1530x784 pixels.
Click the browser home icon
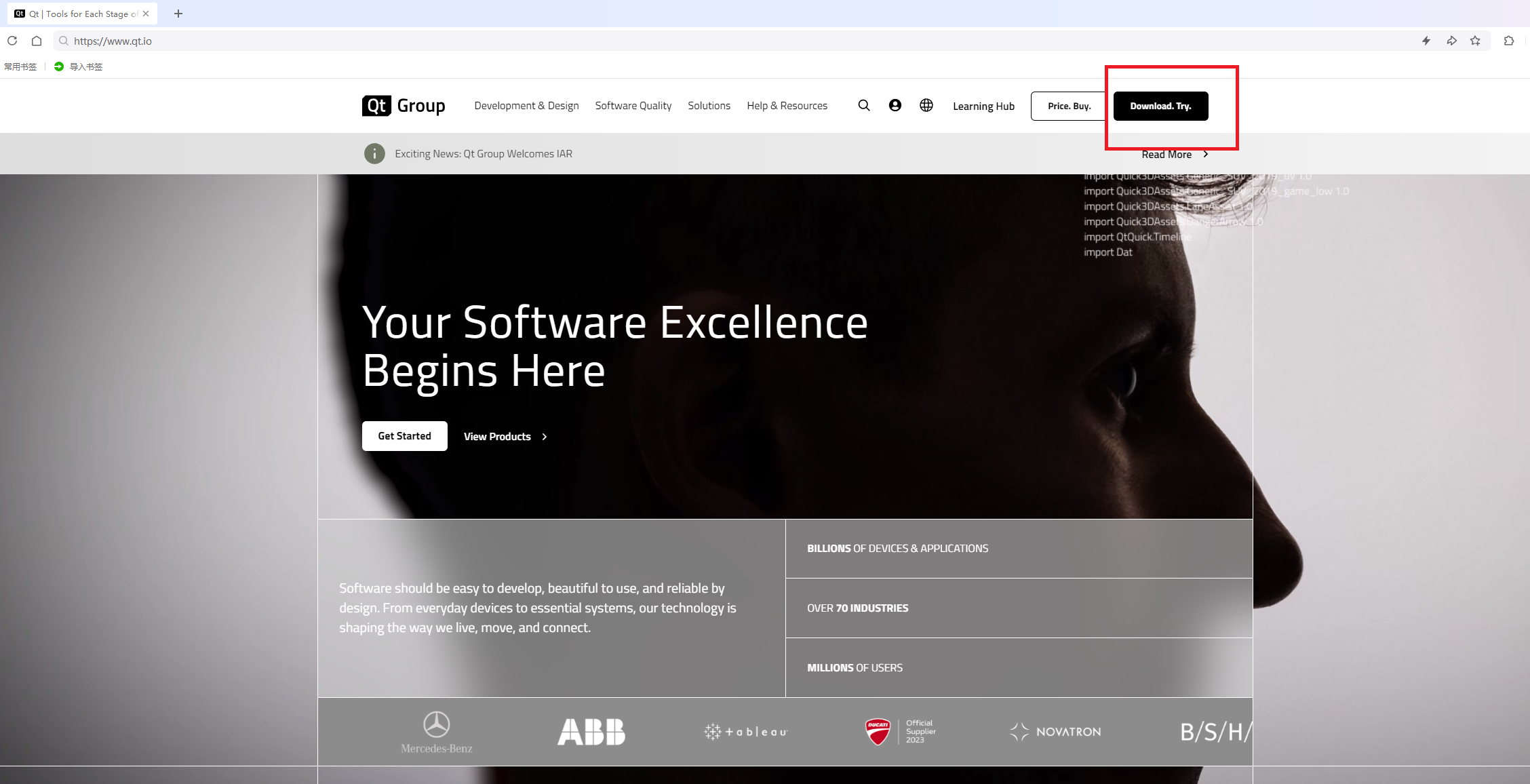(x=37, y=41)
